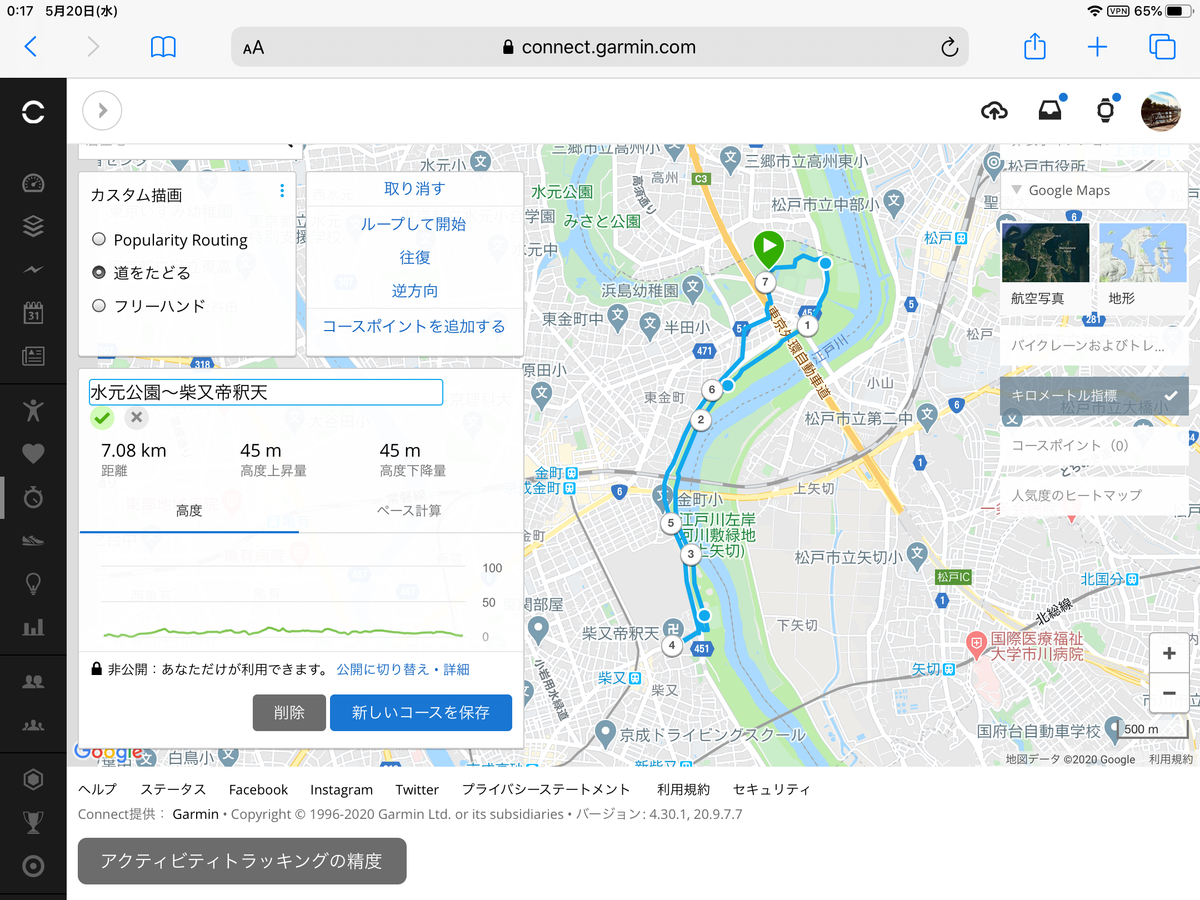Choose 取り消す from the route menu

pos(414,189)
